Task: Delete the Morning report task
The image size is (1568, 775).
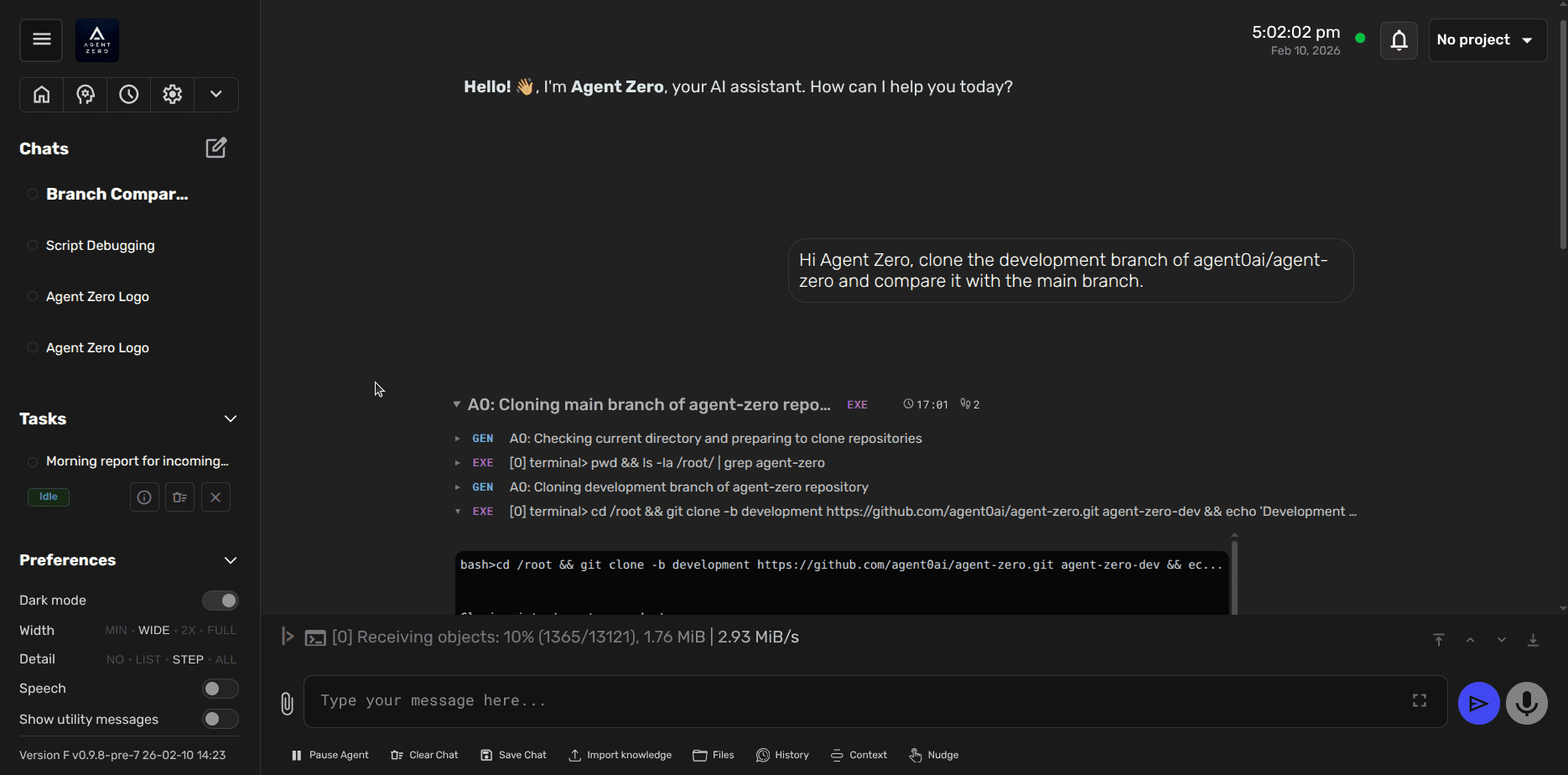Action: [215, 497]
